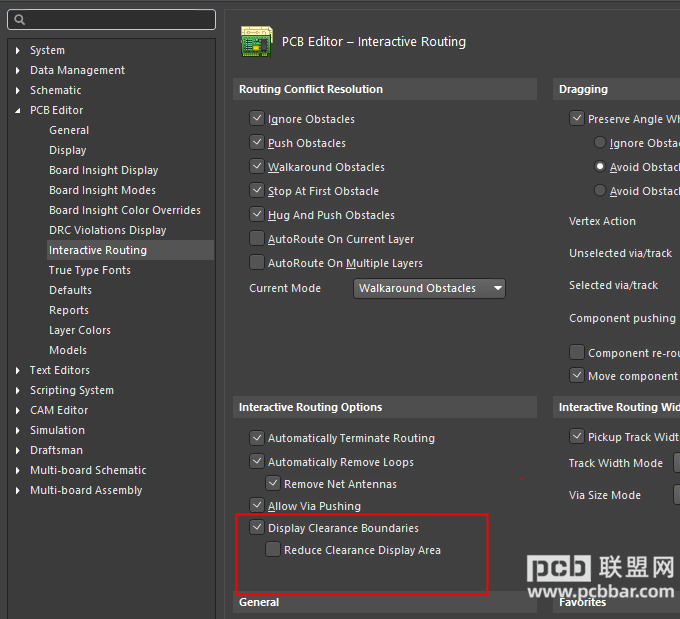
Task: Open the Models preferences page
Action: pos(68,350)
